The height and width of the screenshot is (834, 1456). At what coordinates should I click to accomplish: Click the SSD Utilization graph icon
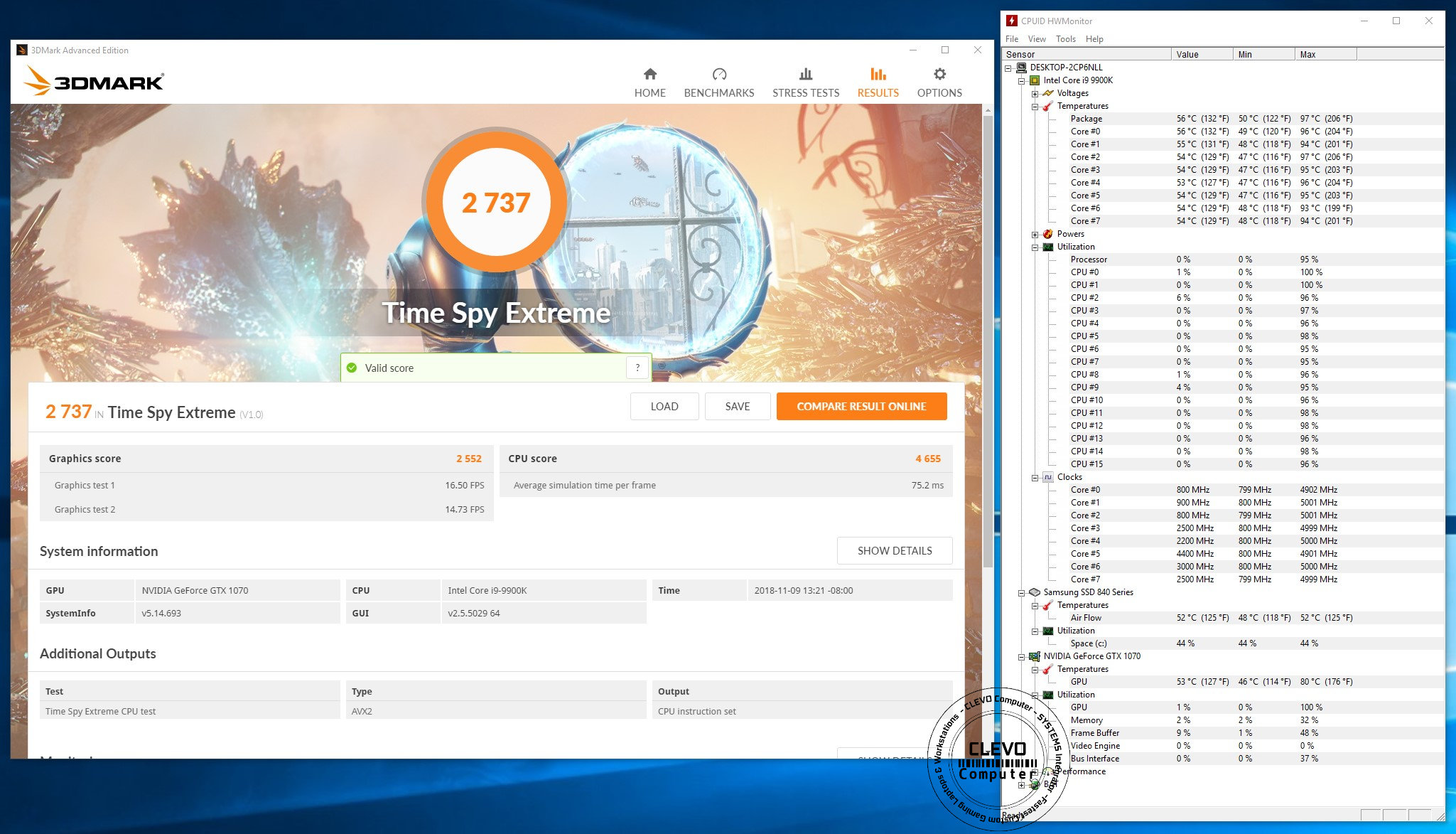(1048, 631)
